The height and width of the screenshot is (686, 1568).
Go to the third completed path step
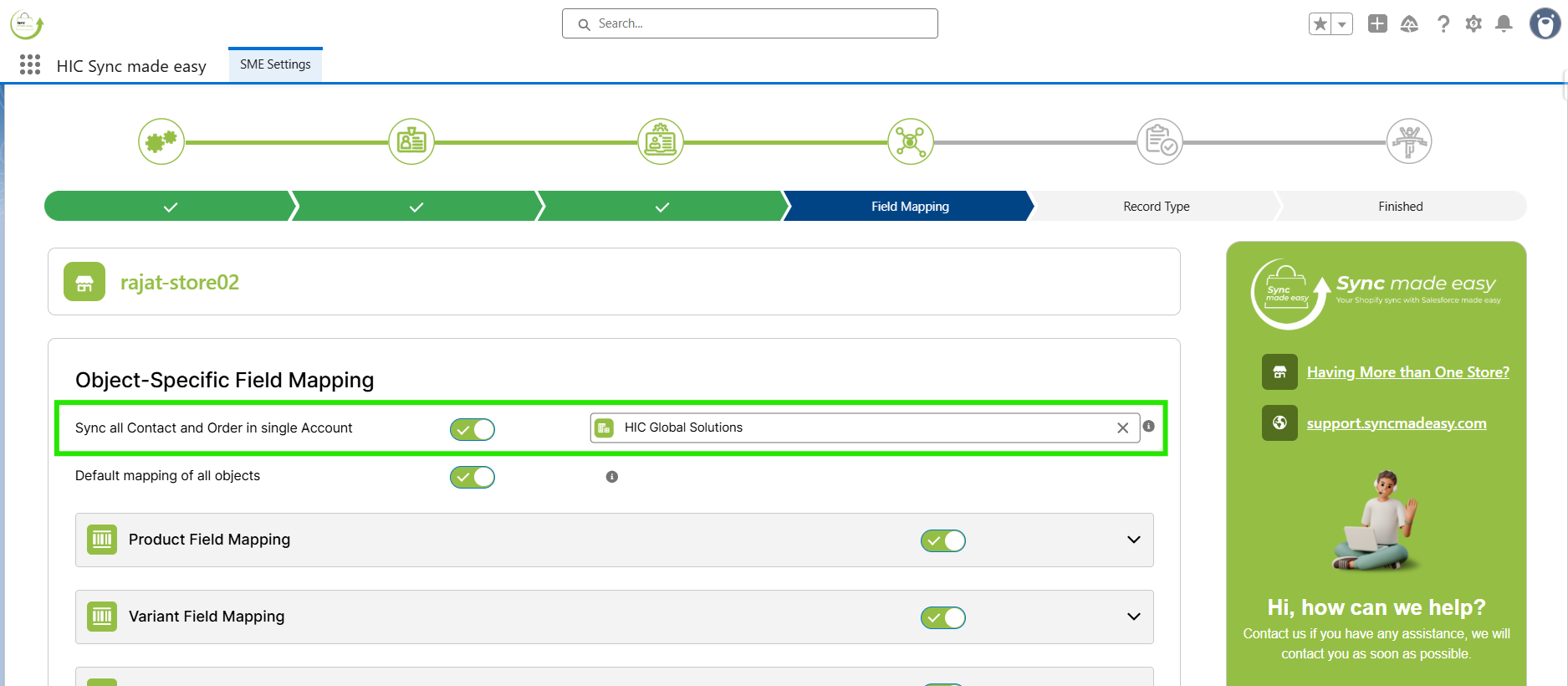click(x=662, y=207)
